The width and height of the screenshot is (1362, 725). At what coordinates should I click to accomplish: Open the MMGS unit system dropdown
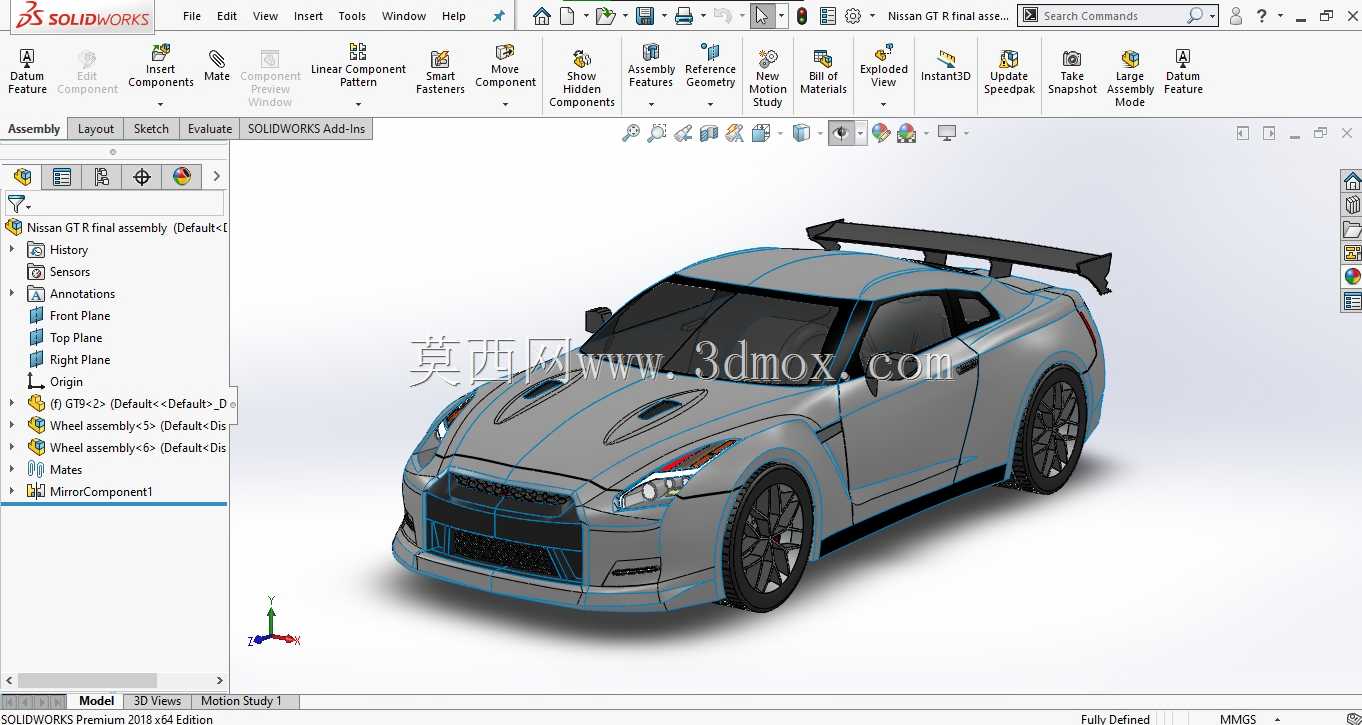(x=1276, y=719)
